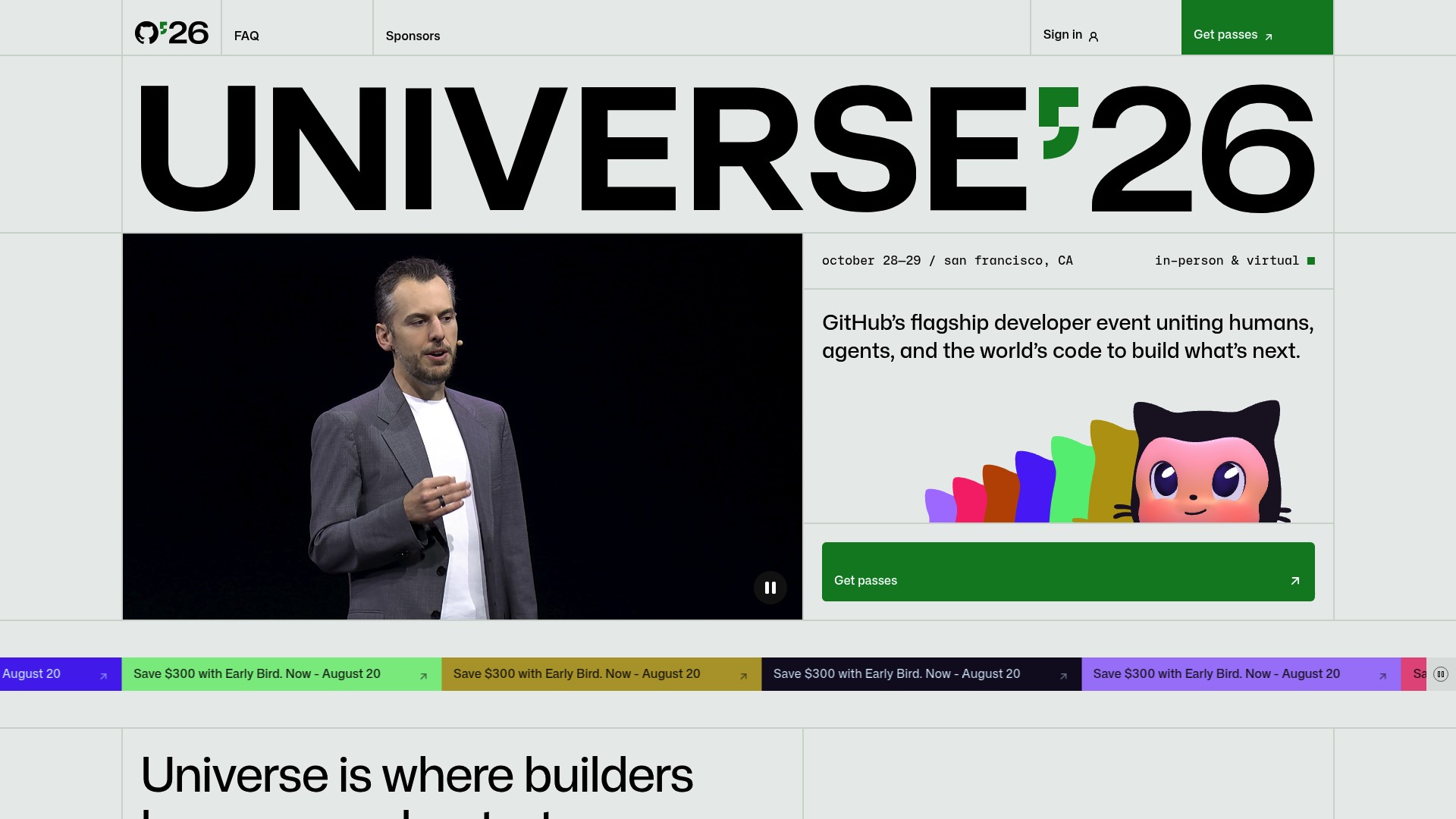This screenshot has width=1456, height=819.
Task: Click the dark navy Early Bird banner
Action: tap(921, 674)
